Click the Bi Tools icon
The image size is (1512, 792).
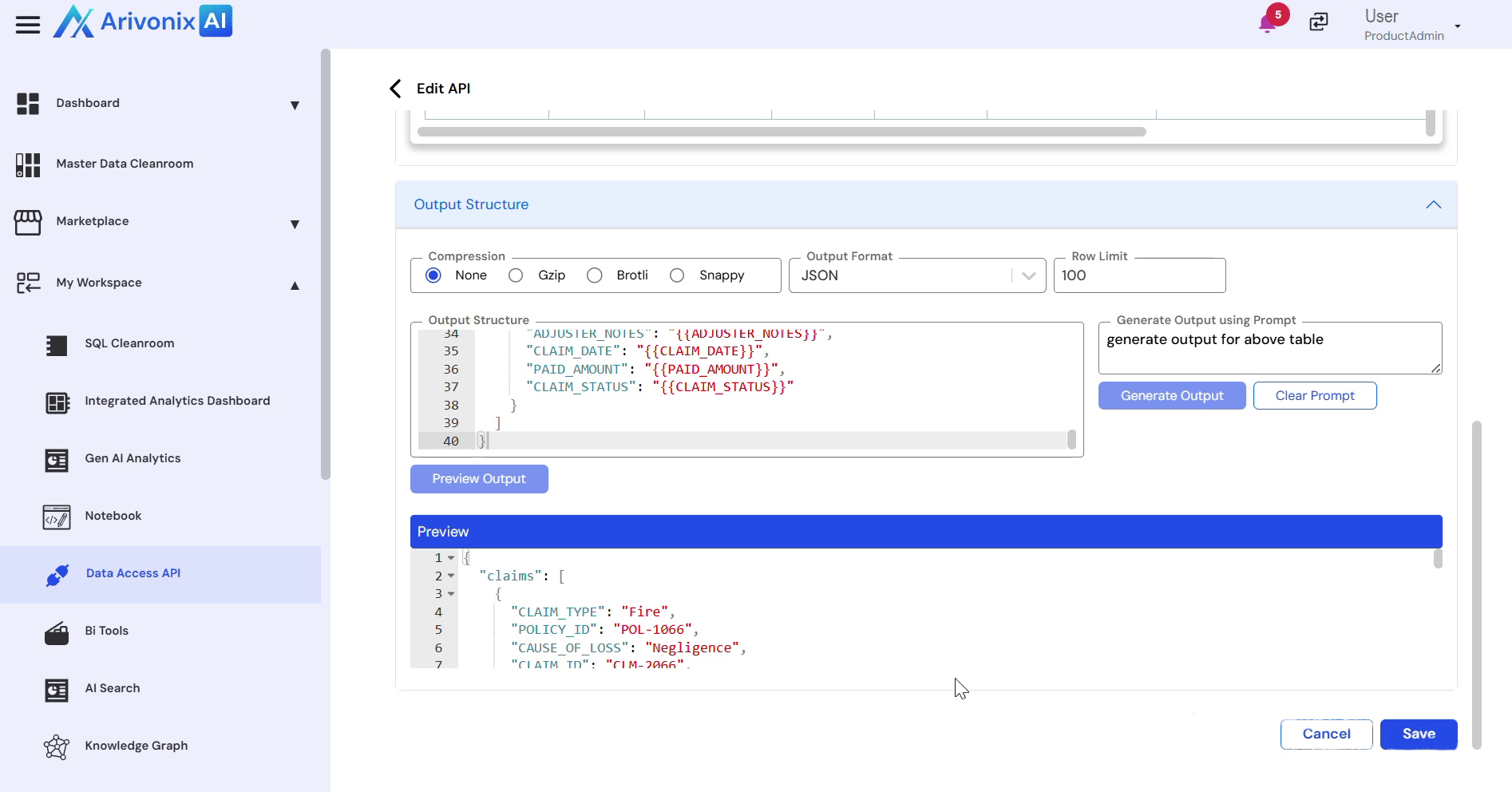(57, 632)
